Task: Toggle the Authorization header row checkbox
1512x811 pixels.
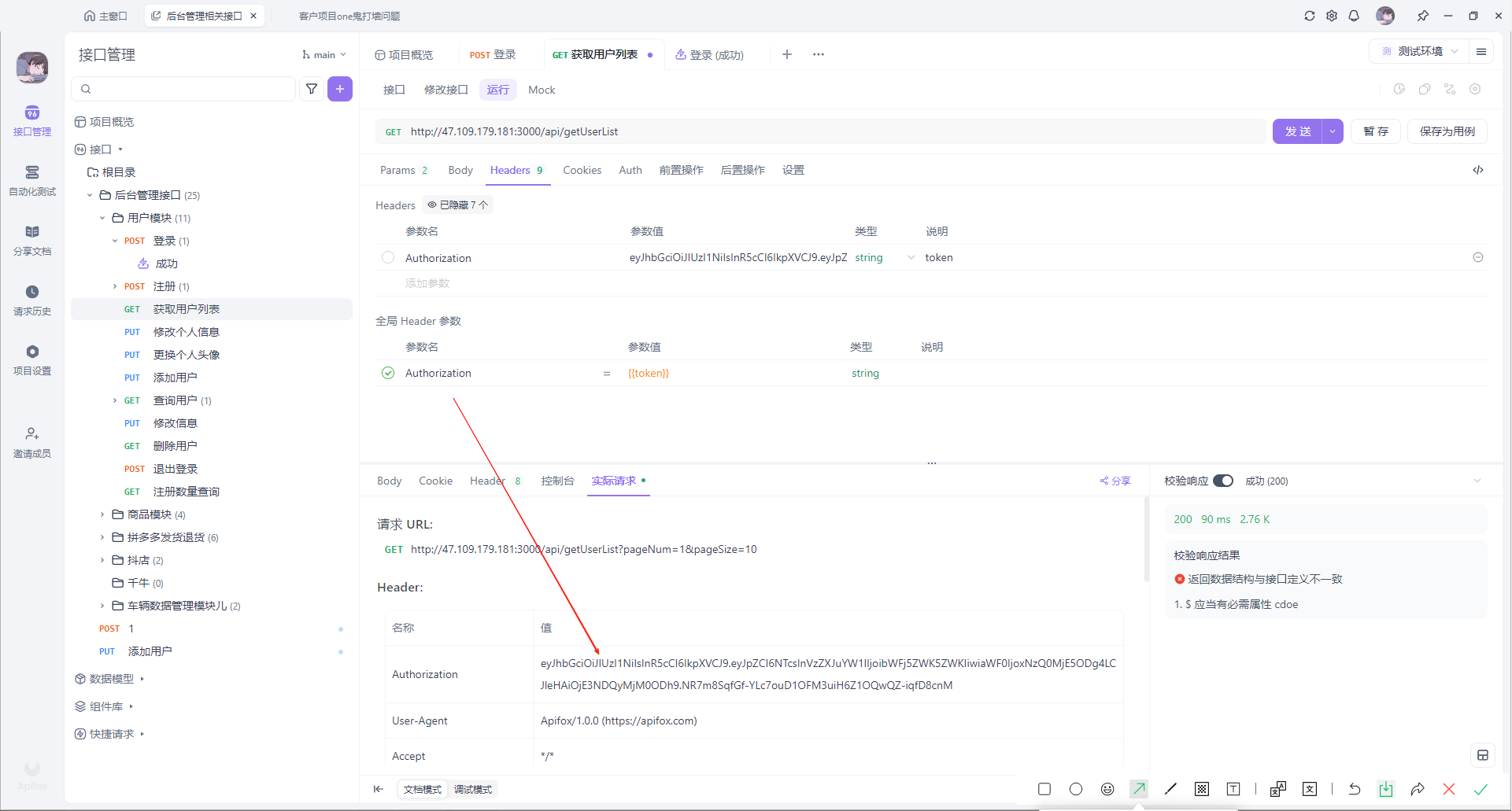Action: [x=388, y=257]
